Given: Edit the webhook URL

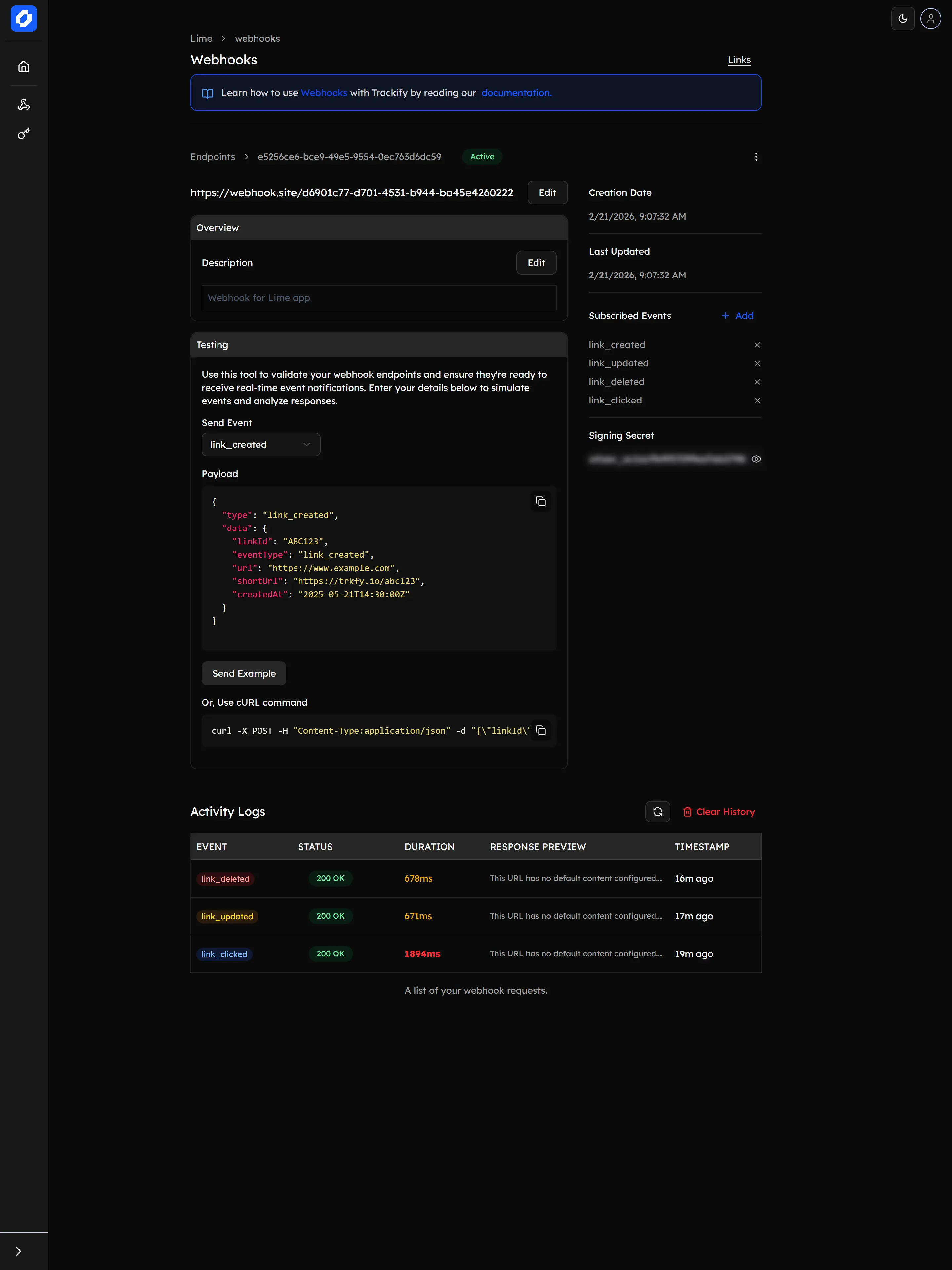Looking at the screenshot, I should pyautogui.click(x=547, y=192).
